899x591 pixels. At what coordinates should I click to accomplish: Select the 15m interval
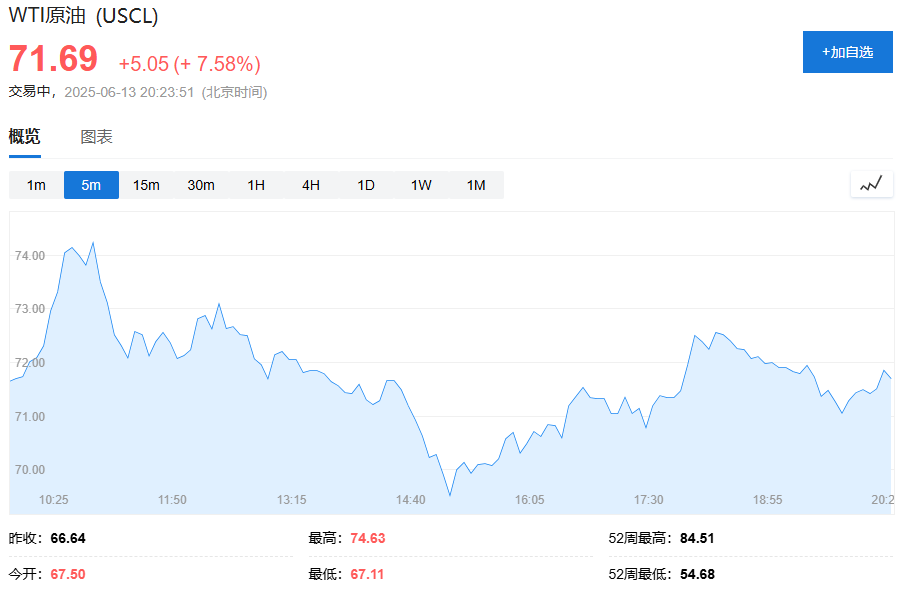pos(146,184)
